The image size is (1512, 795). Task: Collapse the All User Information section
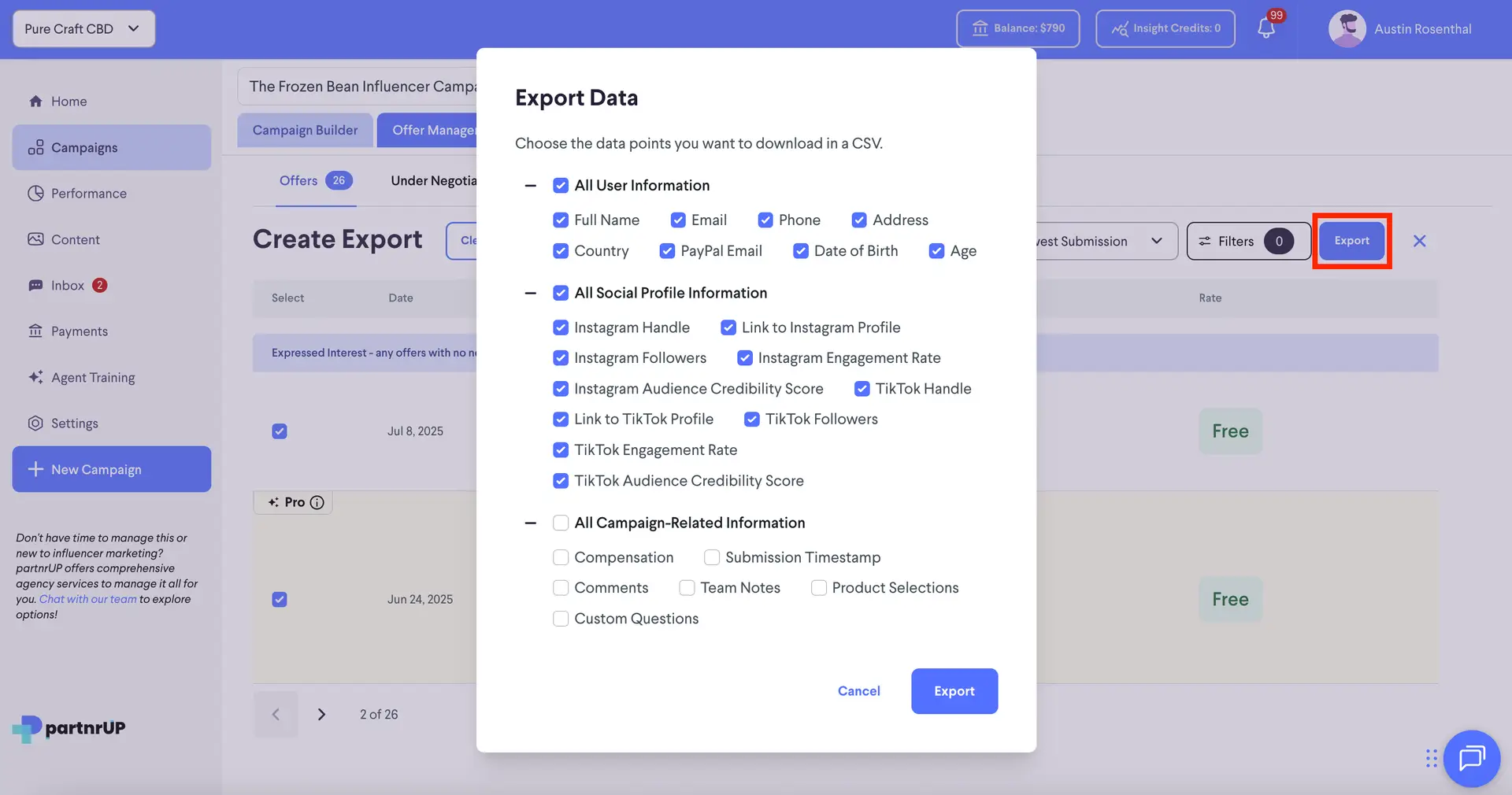531,185
